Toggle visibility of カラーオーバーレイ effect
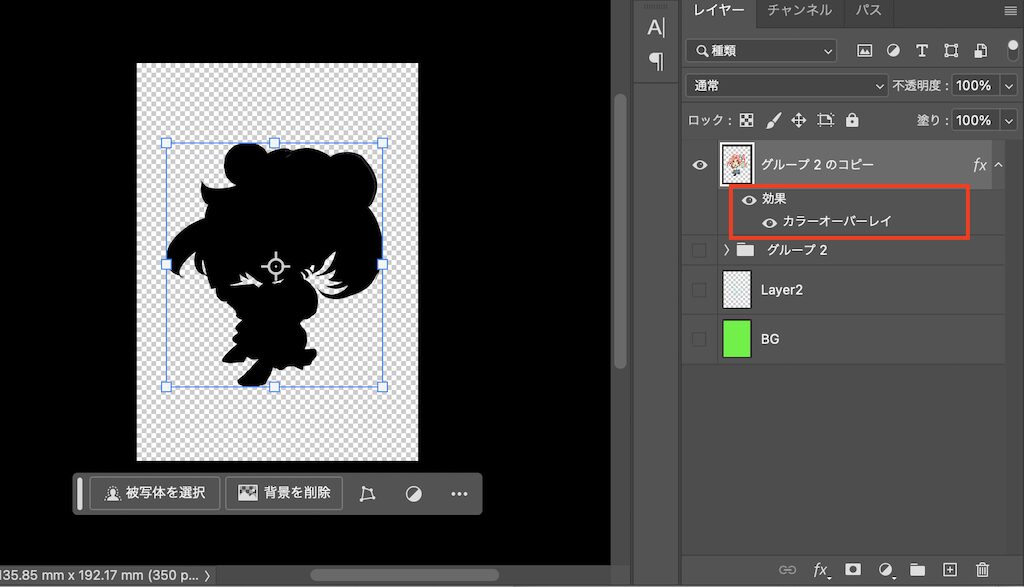The image size is (1024, 587). click(769, 223)
